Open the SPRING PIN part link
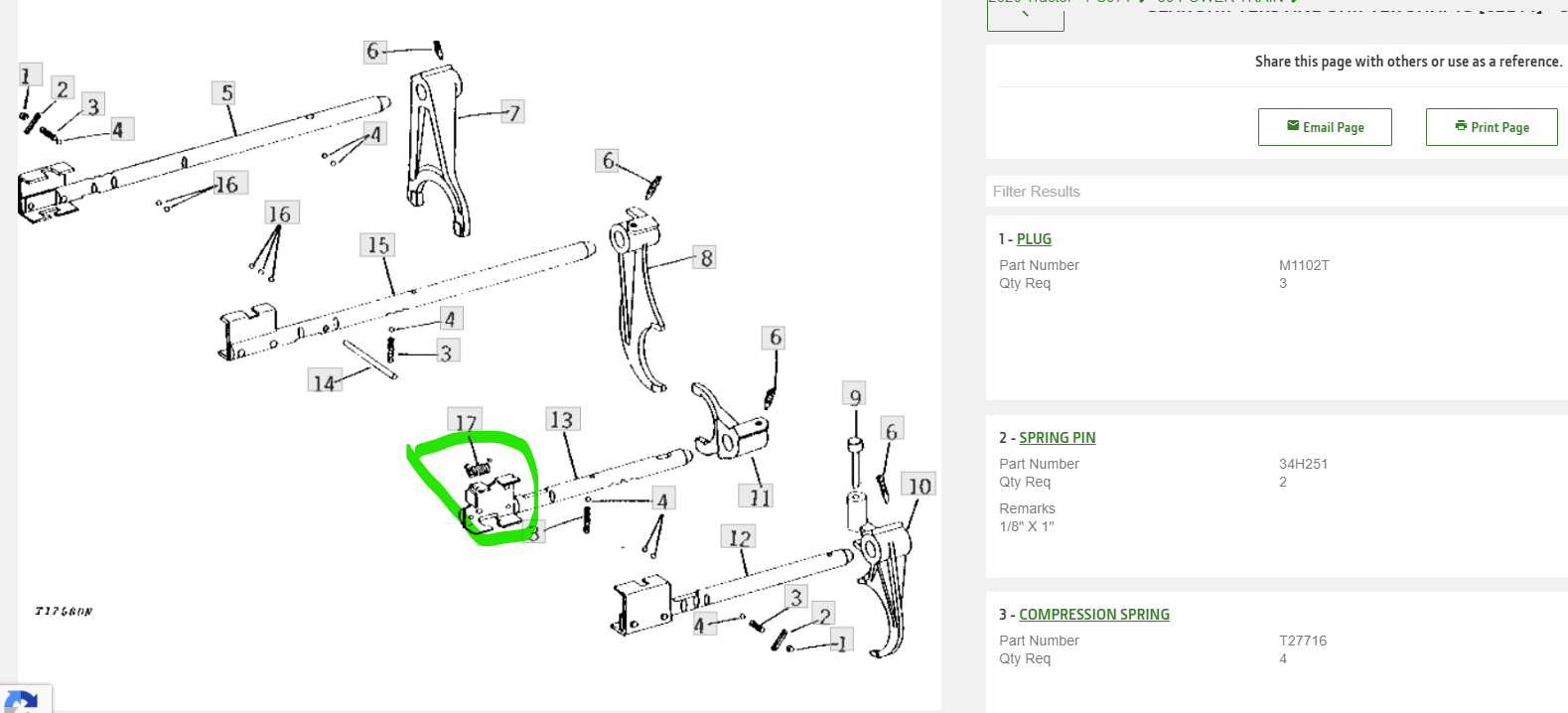This screenshot has height=713, width=1568. pos(1058,438)
